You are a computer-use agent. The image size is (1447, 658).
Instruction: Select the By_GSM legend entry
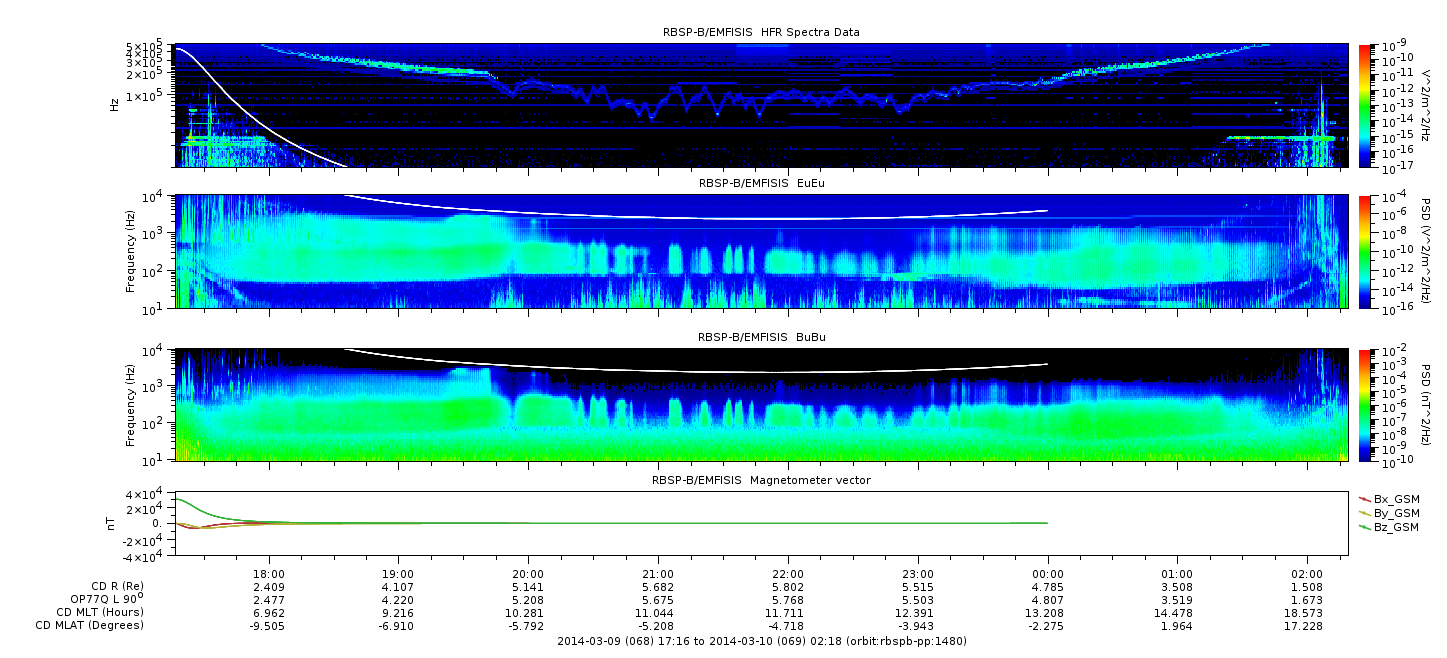point(1395,512)
